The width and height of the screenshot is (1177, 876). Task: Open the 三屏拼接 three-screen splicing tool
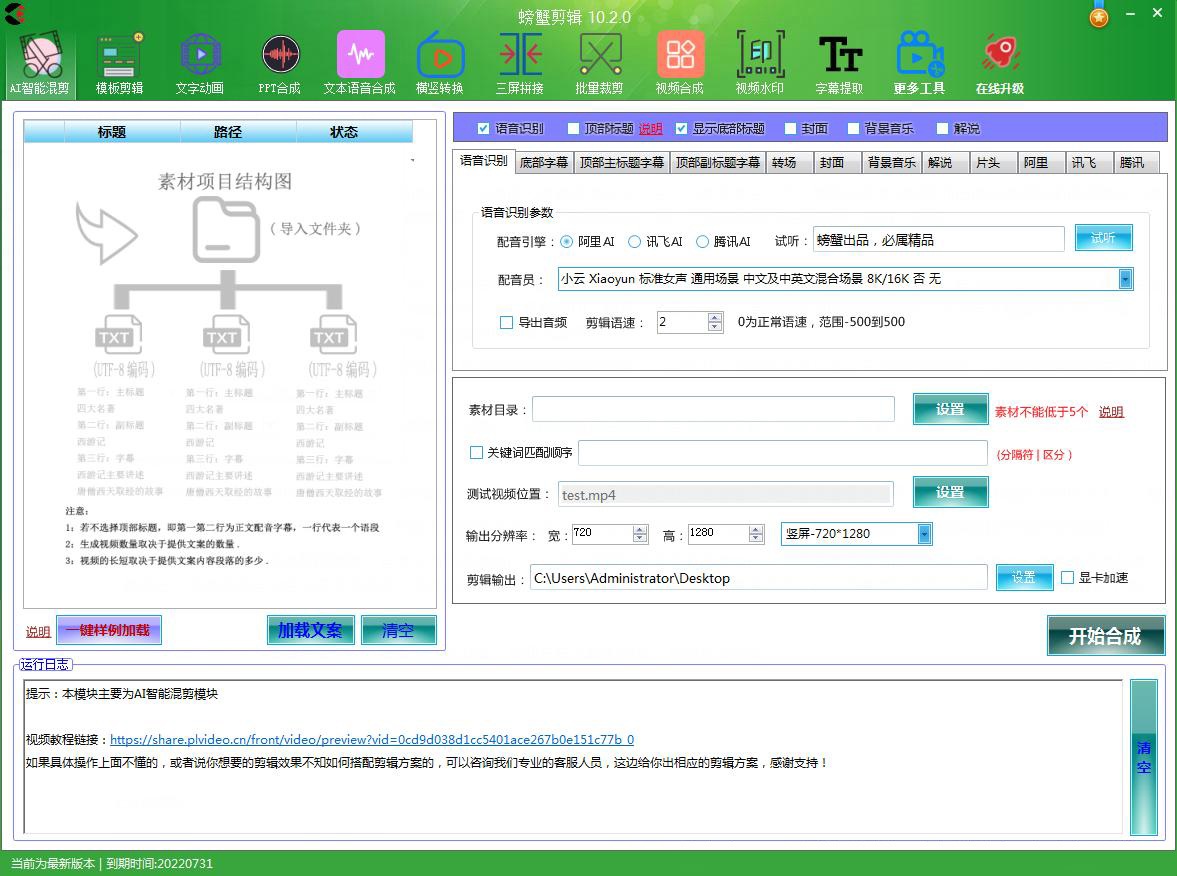pos(520,62)
